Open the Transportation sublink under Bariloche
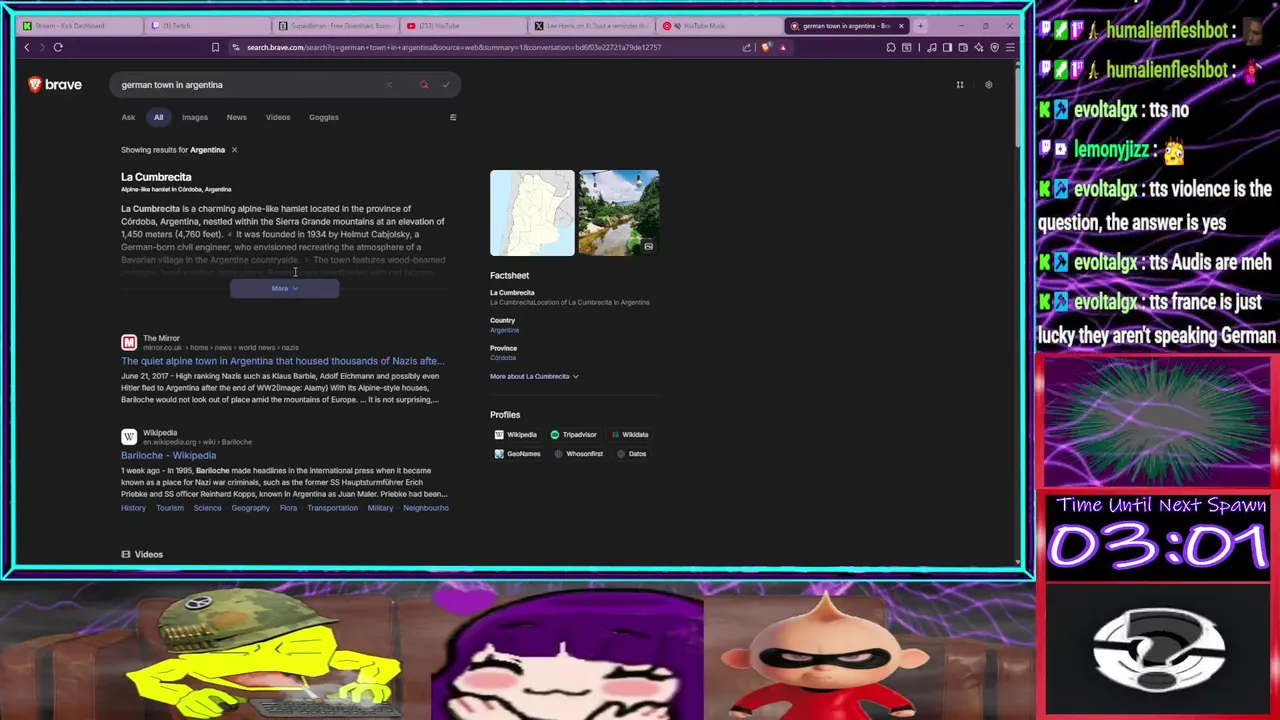The height and width of the screenshot is (720, 1280). pos(332,508)
